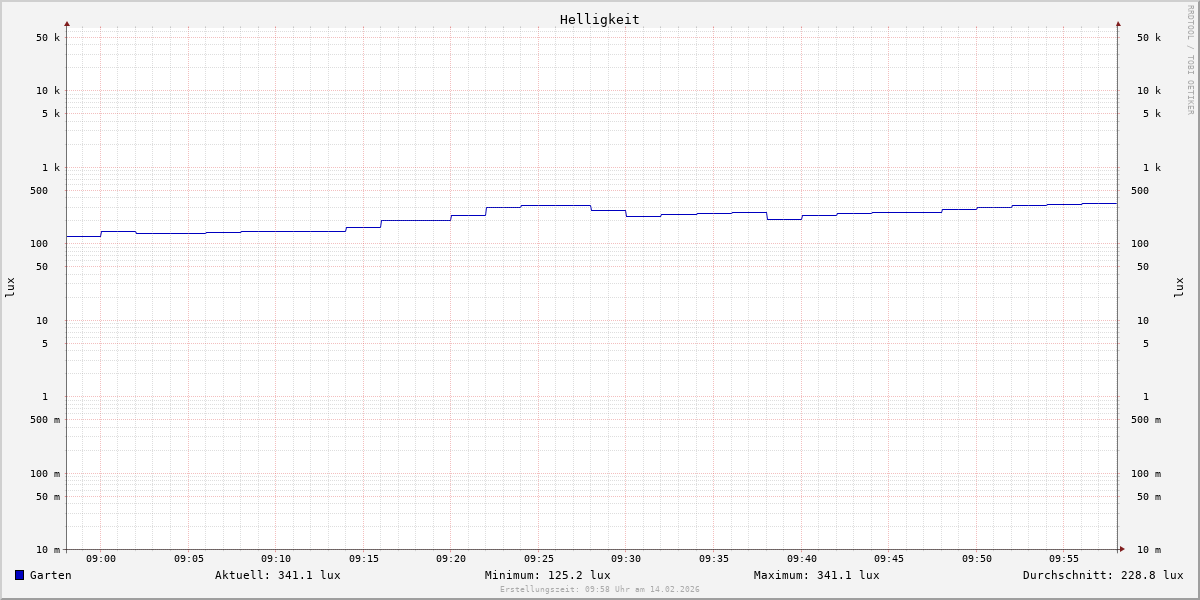Click the 09:00 time axis label

(x=101, y=559)
